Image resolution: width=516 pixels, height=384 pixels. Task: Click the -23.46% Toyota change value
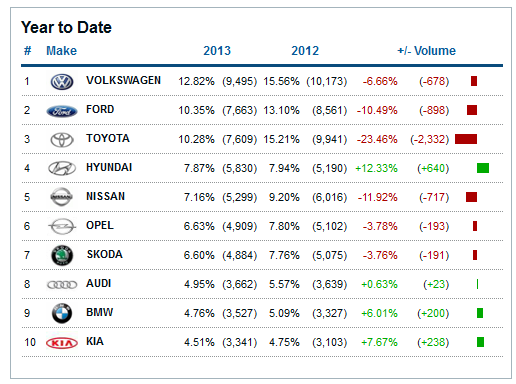click(377, 139)
